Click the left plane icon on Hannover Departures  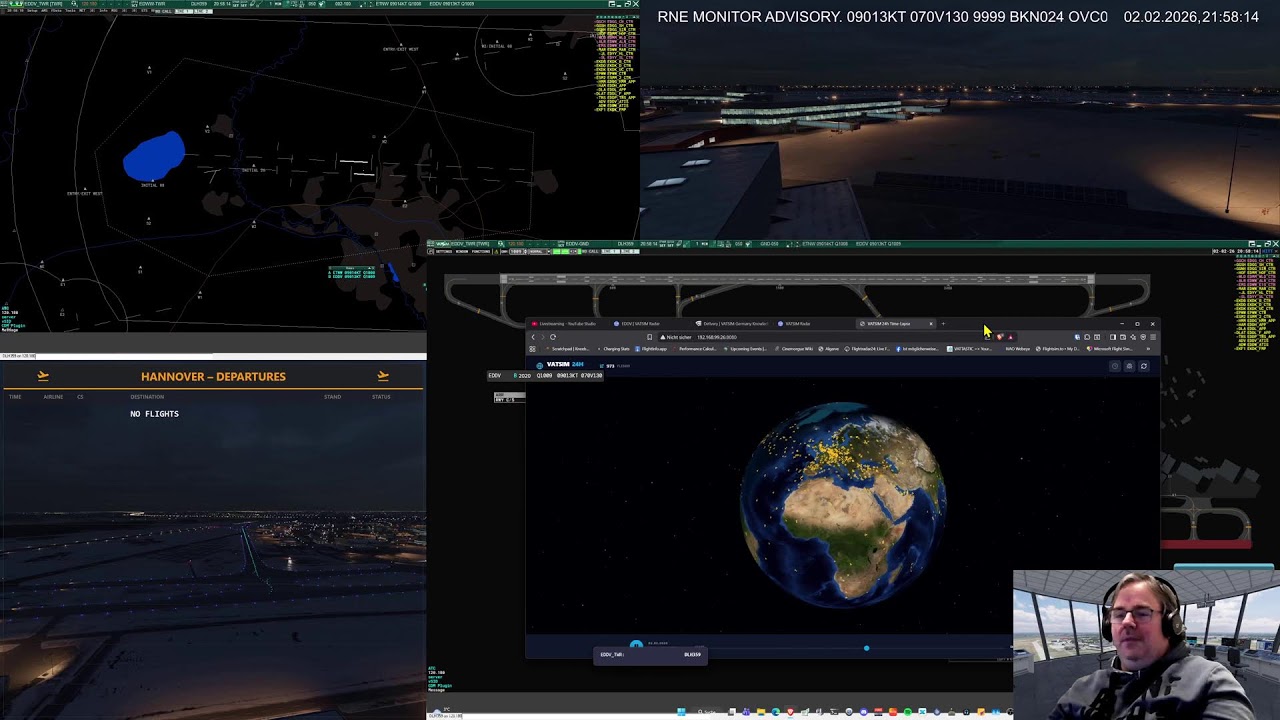tap(43, 376)
